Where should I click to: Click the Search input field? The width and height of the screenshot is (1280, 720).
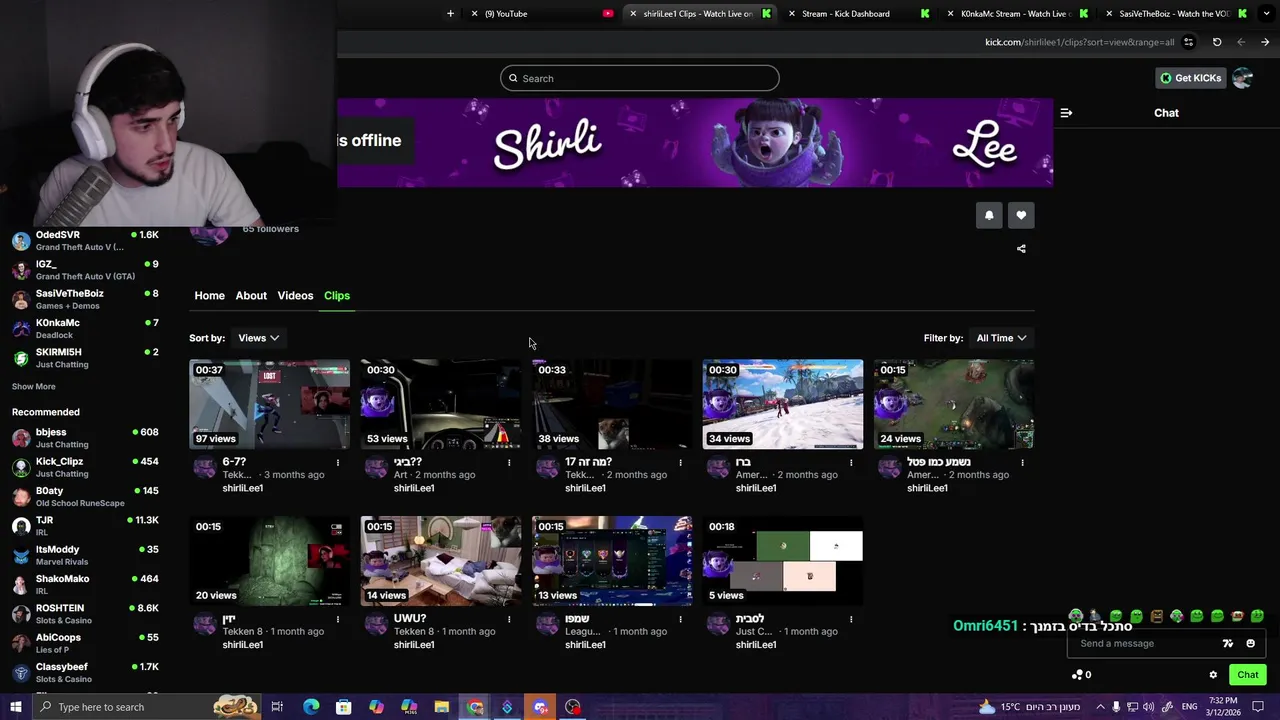640,78
